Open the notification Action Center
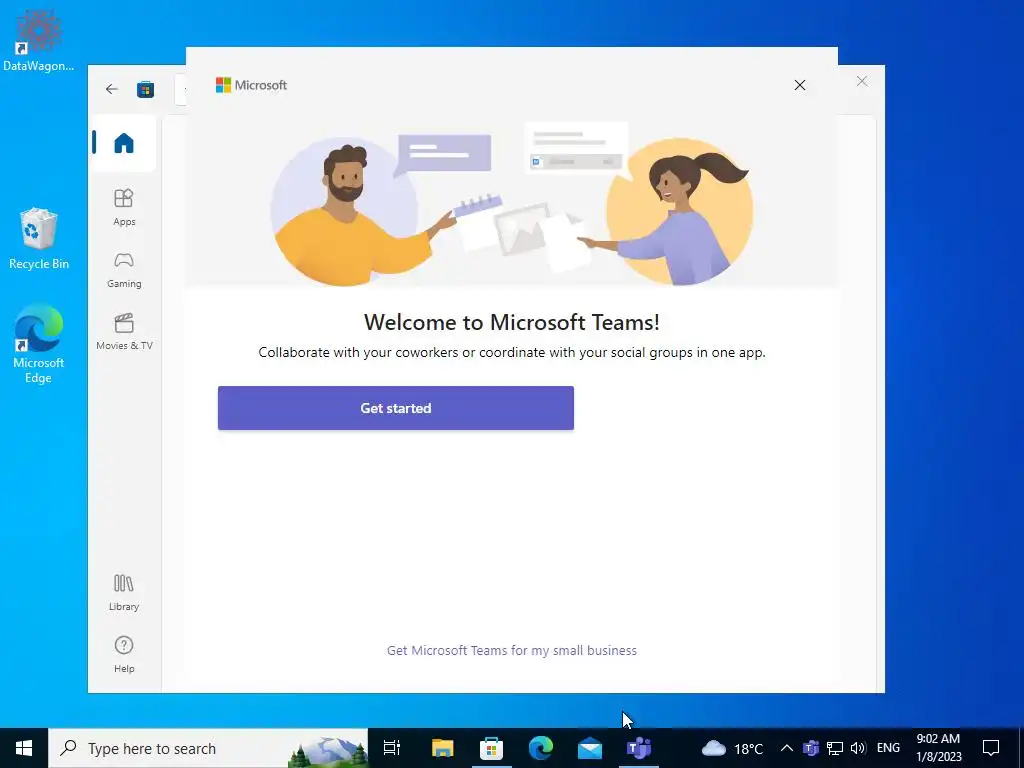The width and height of the screenshot is (1024, 768). [x=991, y=748]
